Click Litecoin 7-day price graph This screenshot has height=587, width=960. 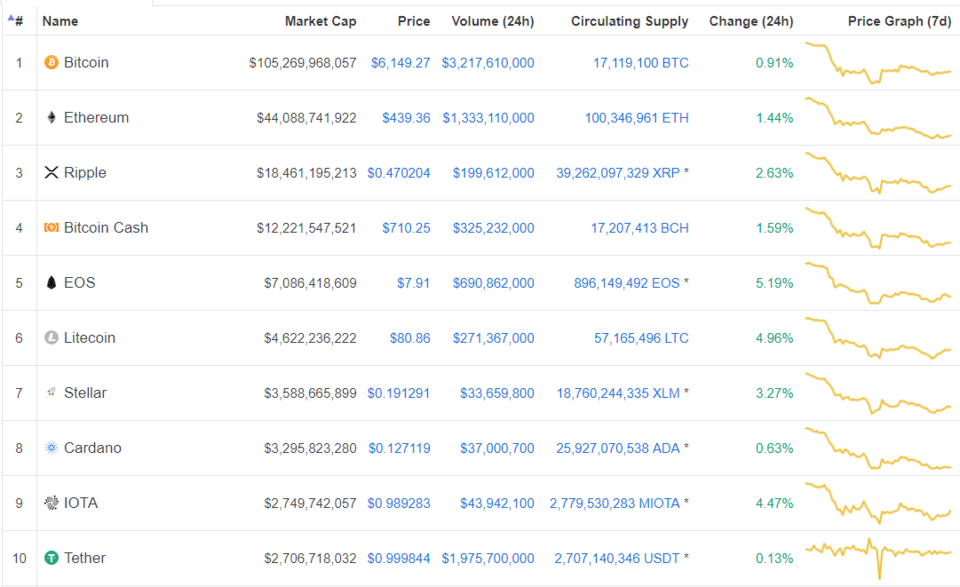tap(878, 338)
